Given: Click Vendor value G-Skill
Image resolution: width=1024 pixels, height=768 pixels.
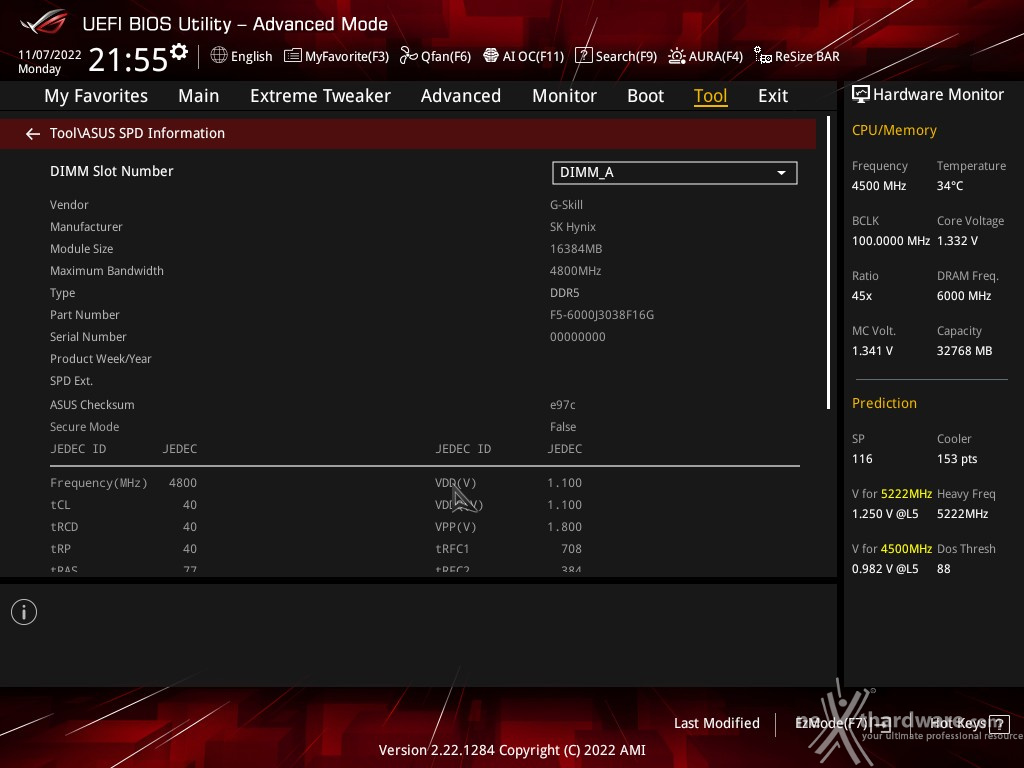Looking at the screenshot, I should pos(566,205).
